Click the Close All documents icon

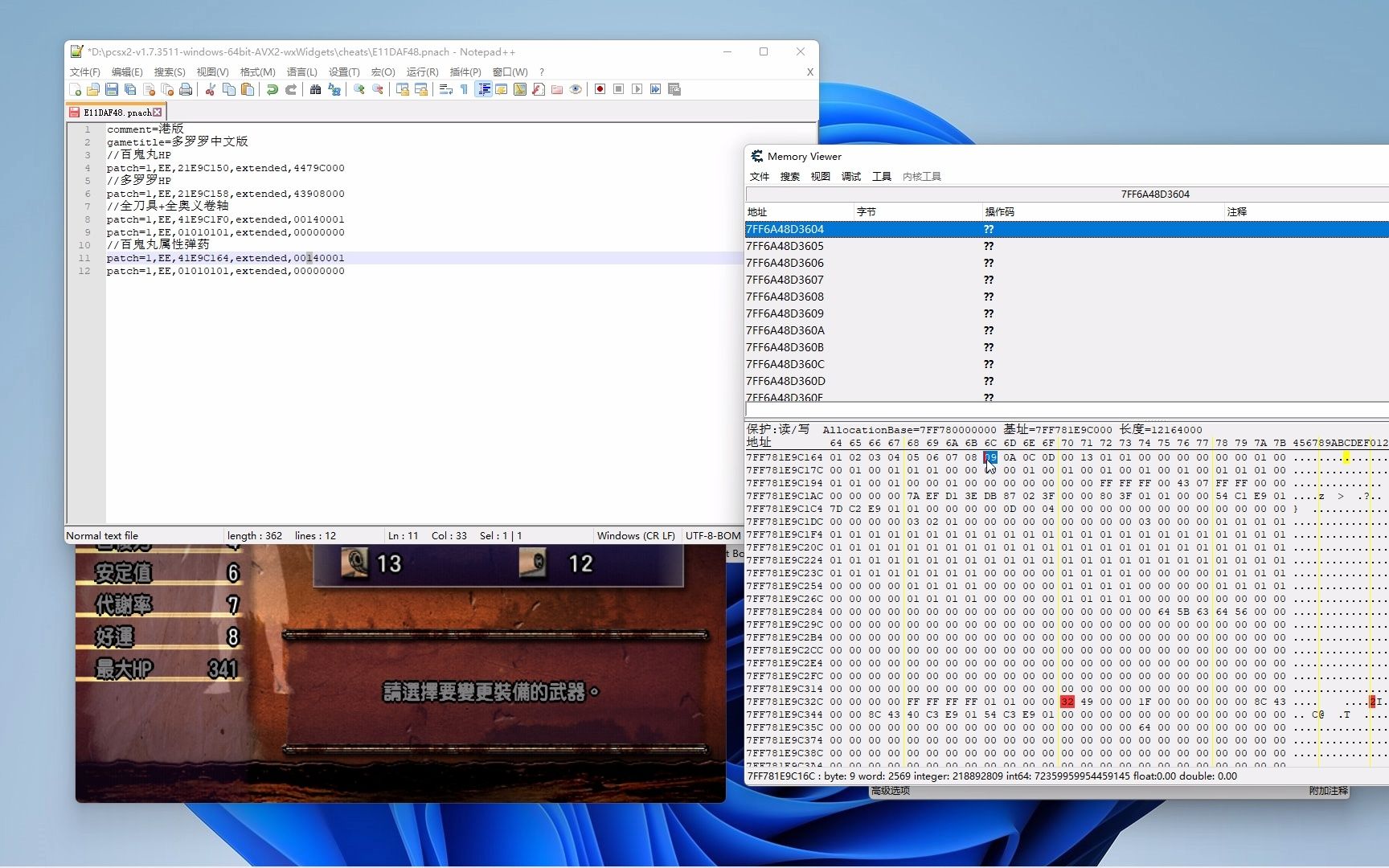[167, 89]
